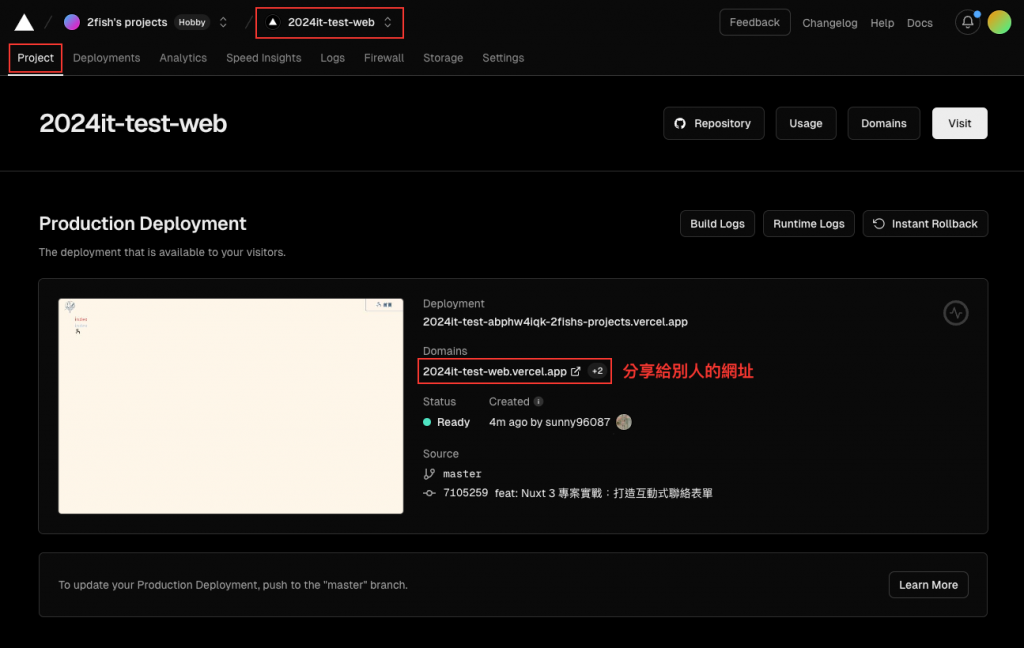Open 2fish's projects team avatar

click(72, 22)
